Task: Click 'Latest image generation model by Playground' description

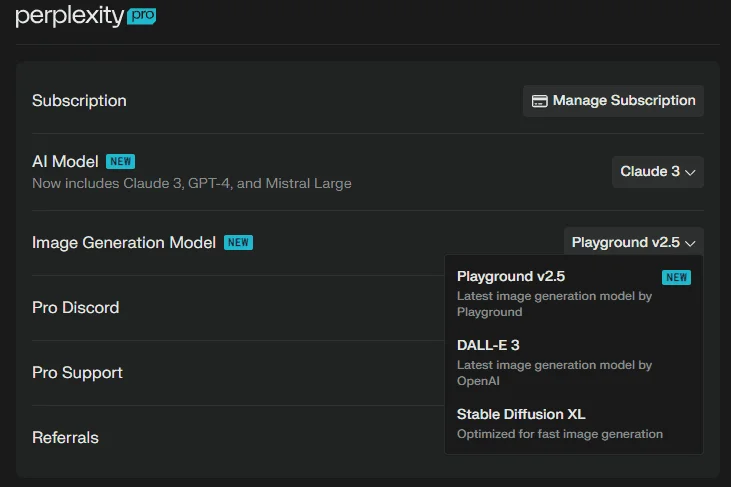Action: click(x=554, y=304)
